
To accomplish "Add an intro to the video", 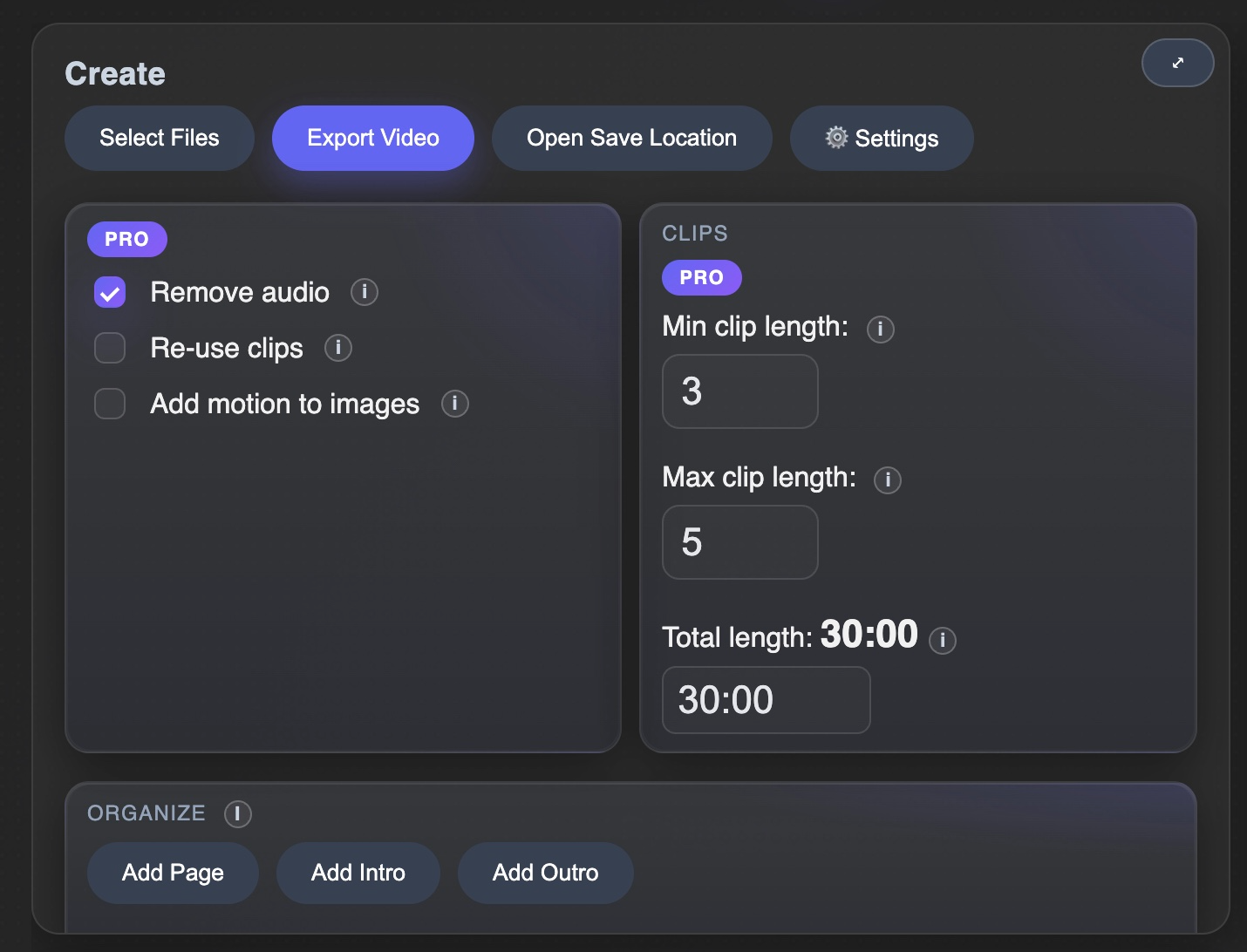I will click(358, 873).
